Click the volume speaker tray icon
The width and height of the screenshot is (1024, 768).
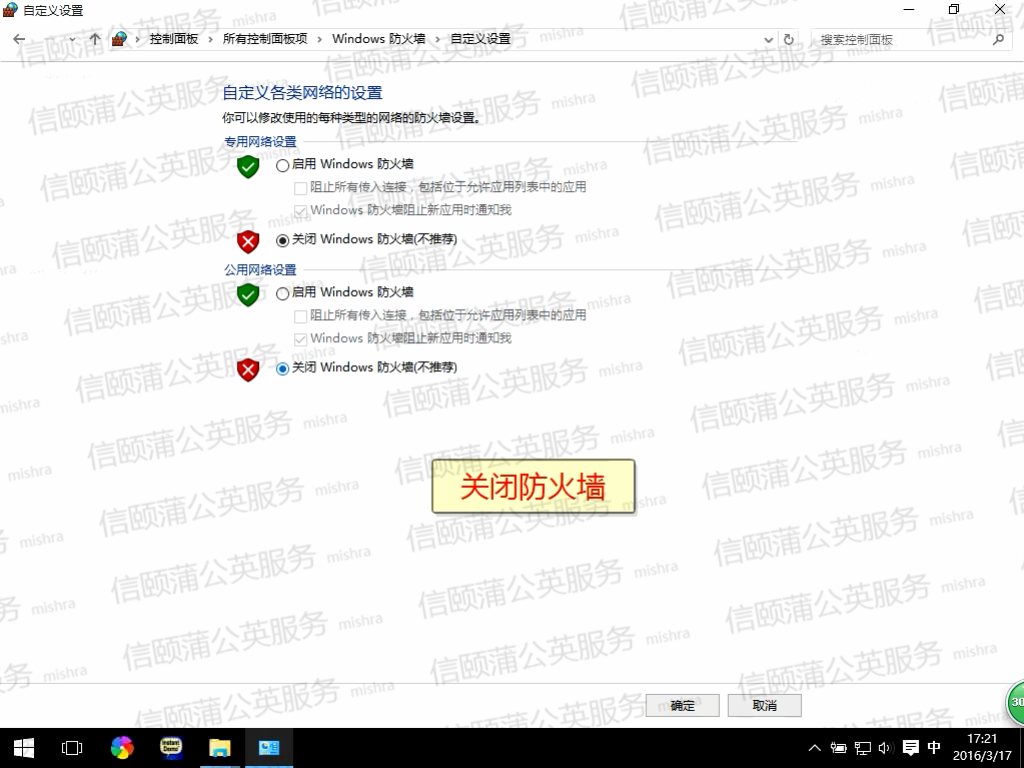coord(884,747)
